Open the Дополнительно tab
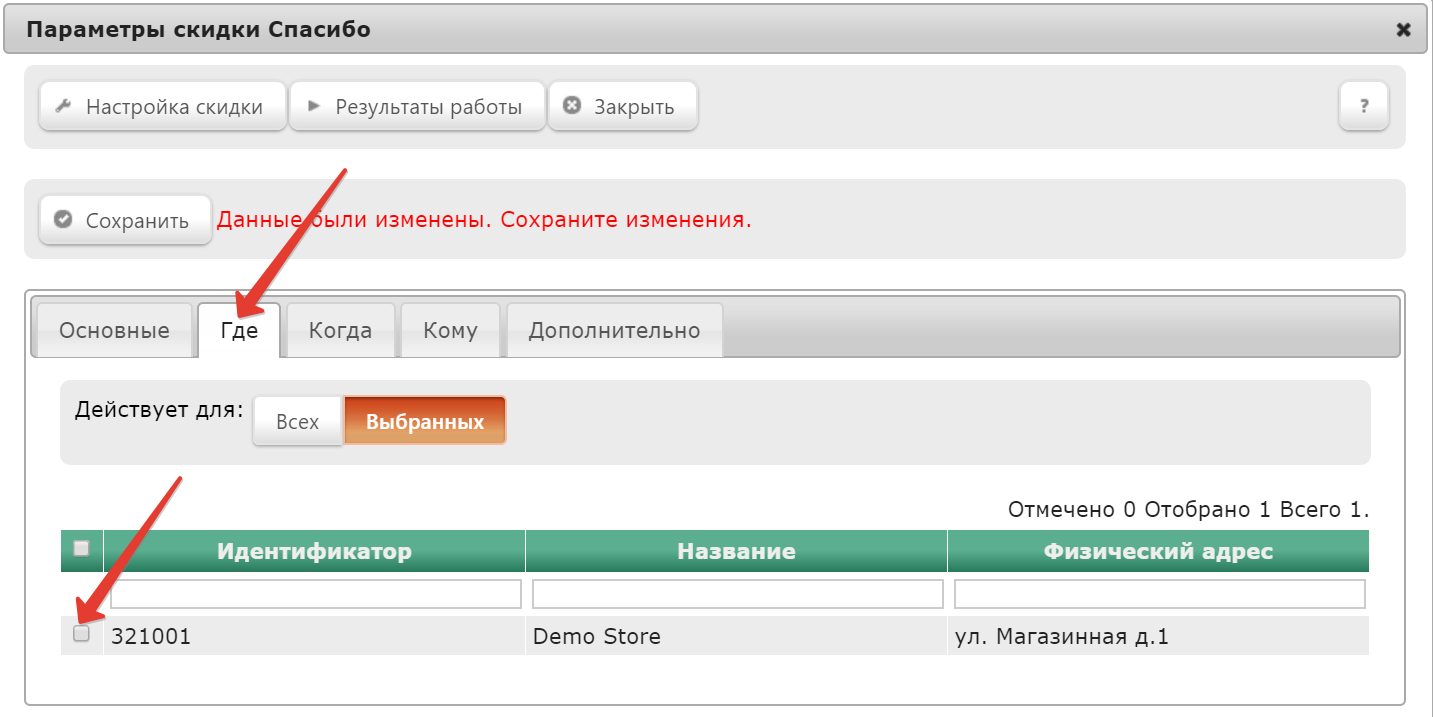Image resolution: width=1433 pixels, height=717 pixels. 614,331
